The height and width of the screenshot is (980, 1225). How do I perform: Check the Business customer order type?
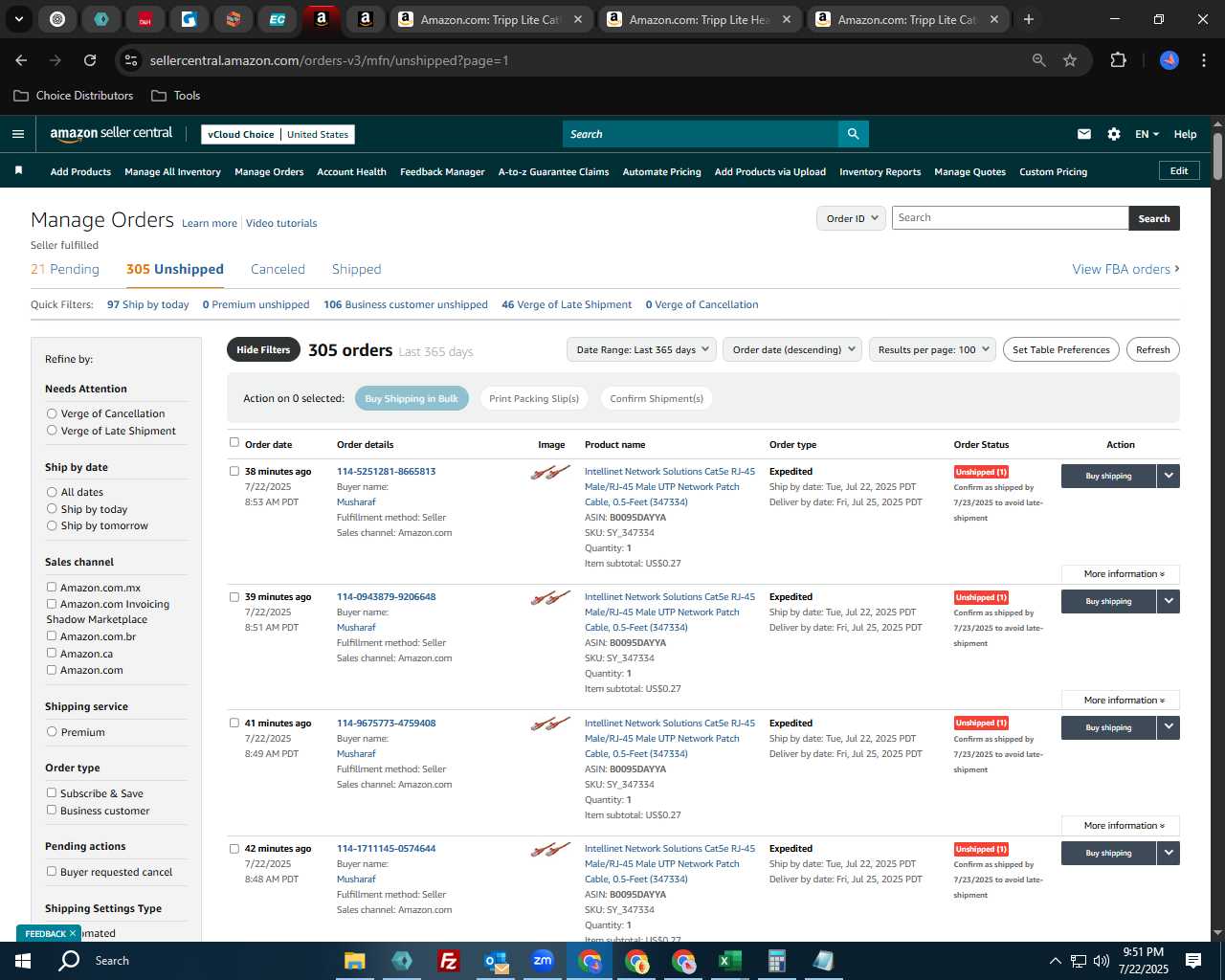point(52,810)
